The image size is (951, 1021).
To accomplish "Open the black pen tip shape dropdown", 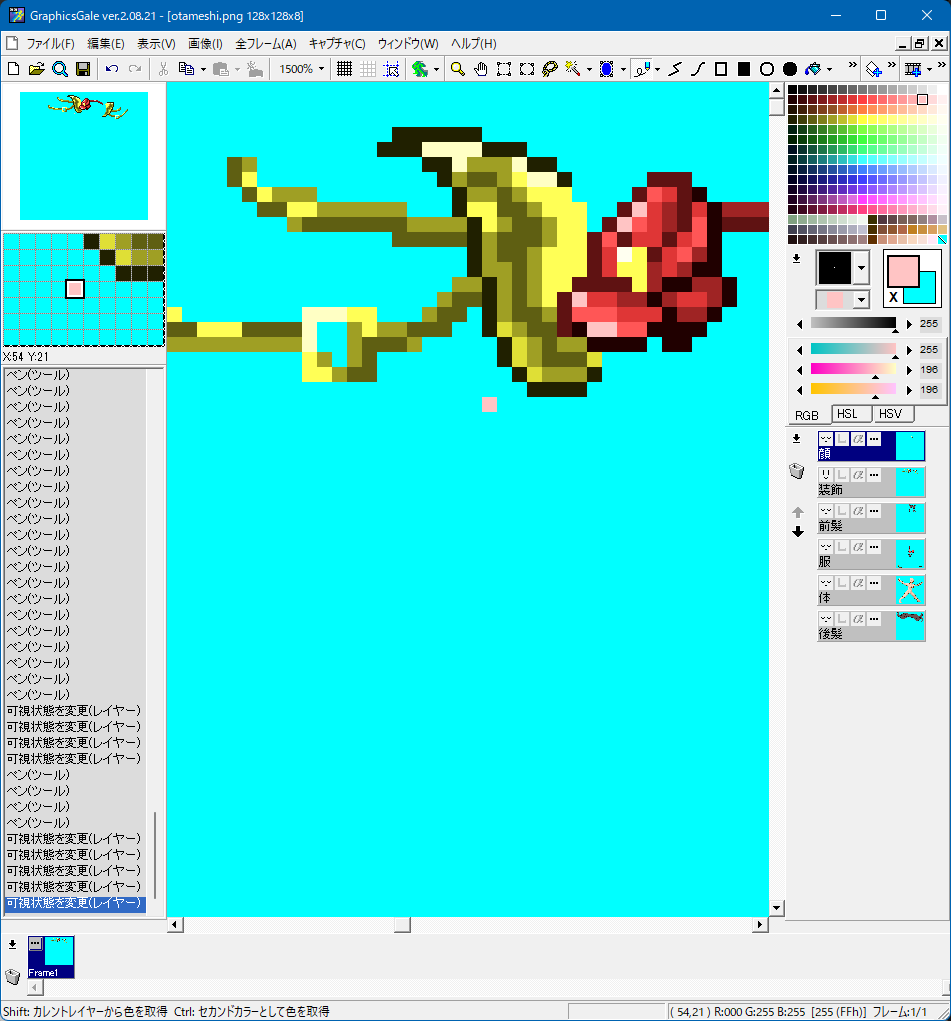I will click(861, 268).
